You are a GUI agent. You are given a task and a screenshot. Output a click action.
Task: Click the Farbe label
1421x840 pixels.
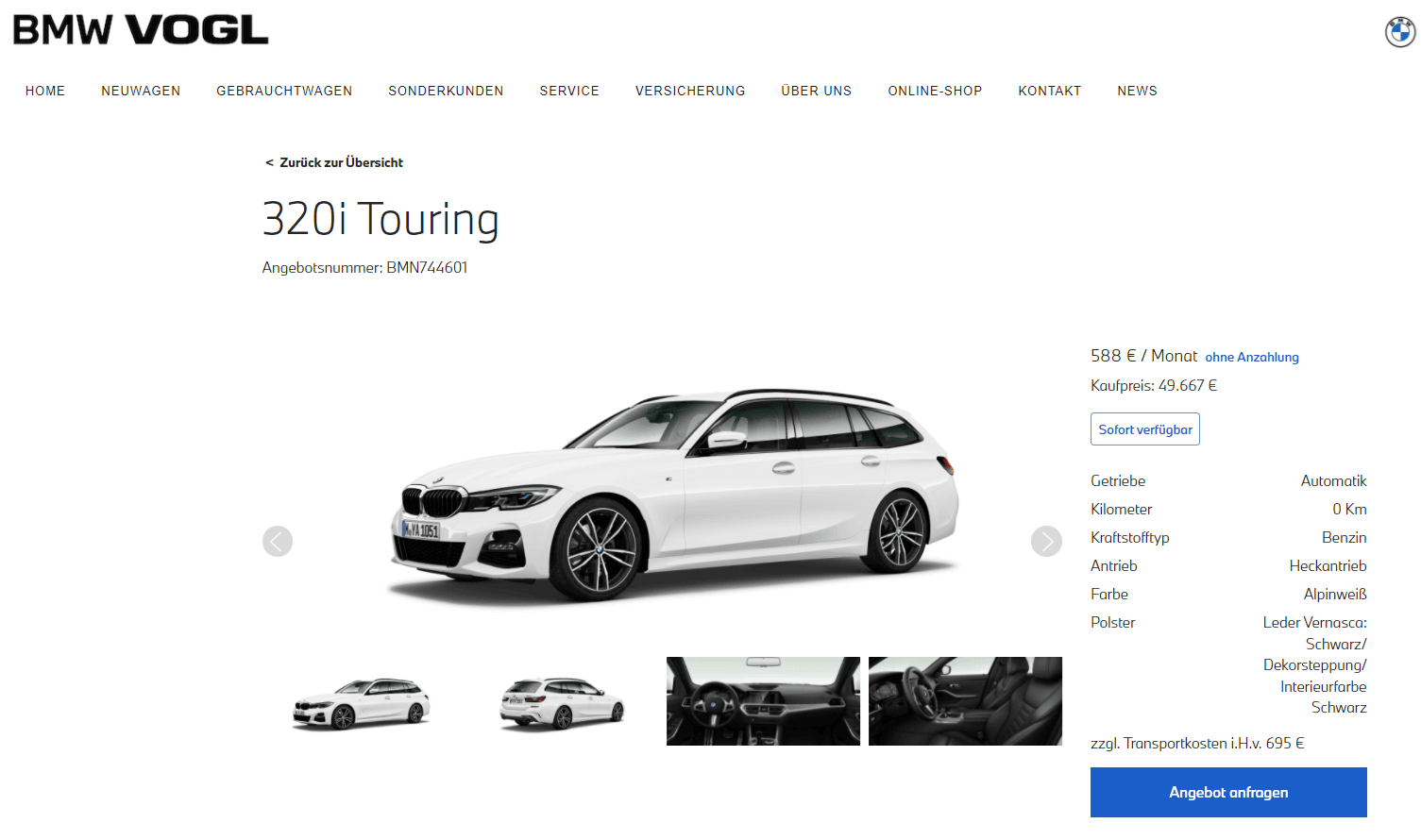tap(1109, 594)
